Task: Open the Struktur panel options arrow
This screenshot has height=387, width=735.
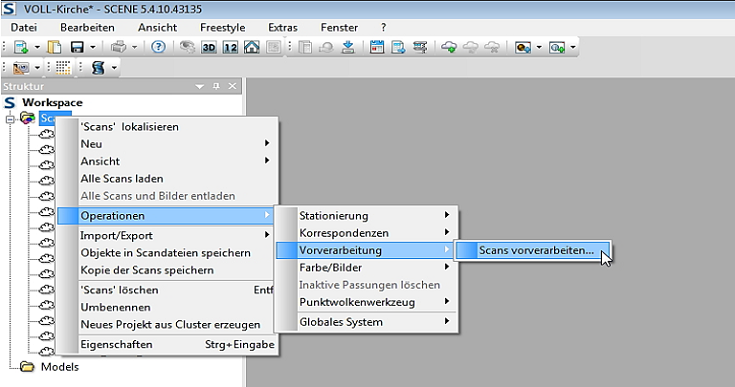Action: click(x=200, y=87)
